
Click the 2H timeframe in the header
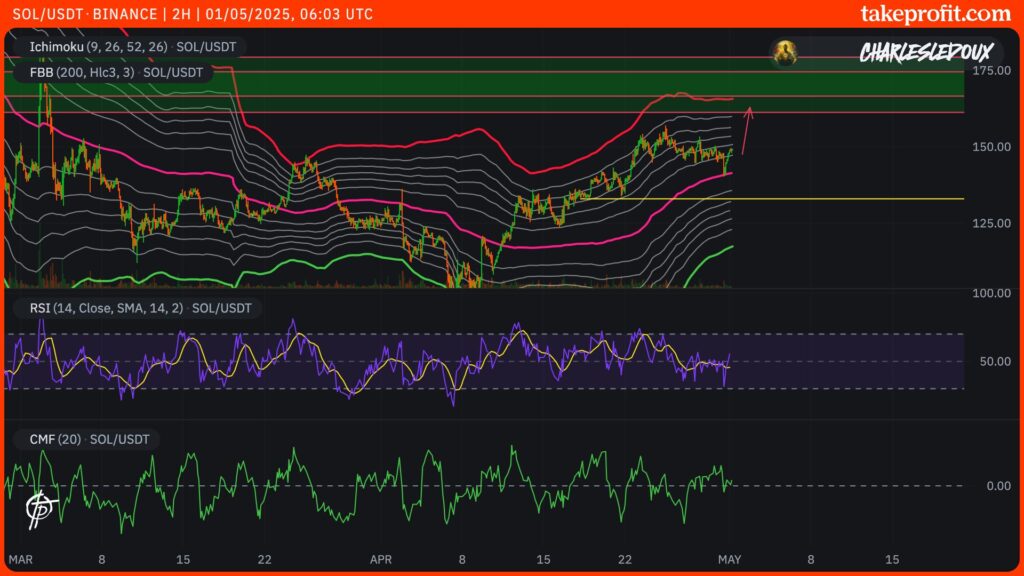point(181,14)
